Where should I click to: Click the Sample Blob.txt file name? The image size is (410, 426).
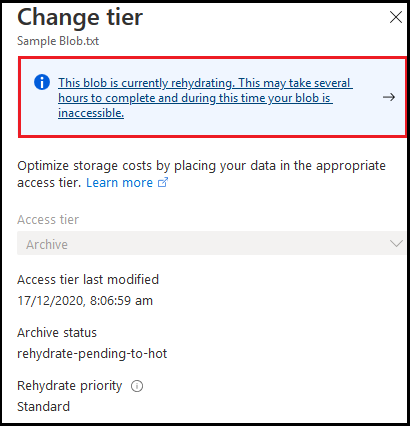58,41
